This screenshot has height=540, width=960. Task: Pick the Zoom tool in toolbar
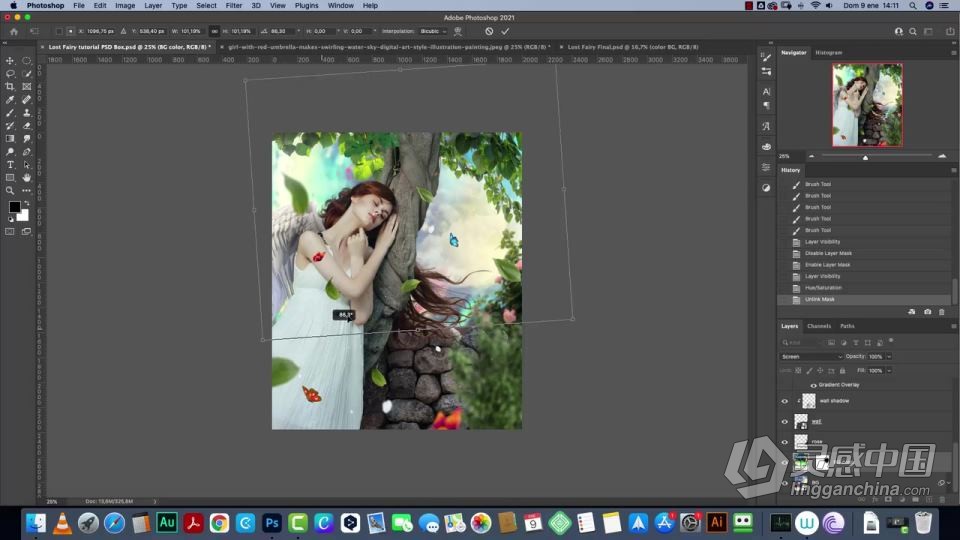click(10, 190)
